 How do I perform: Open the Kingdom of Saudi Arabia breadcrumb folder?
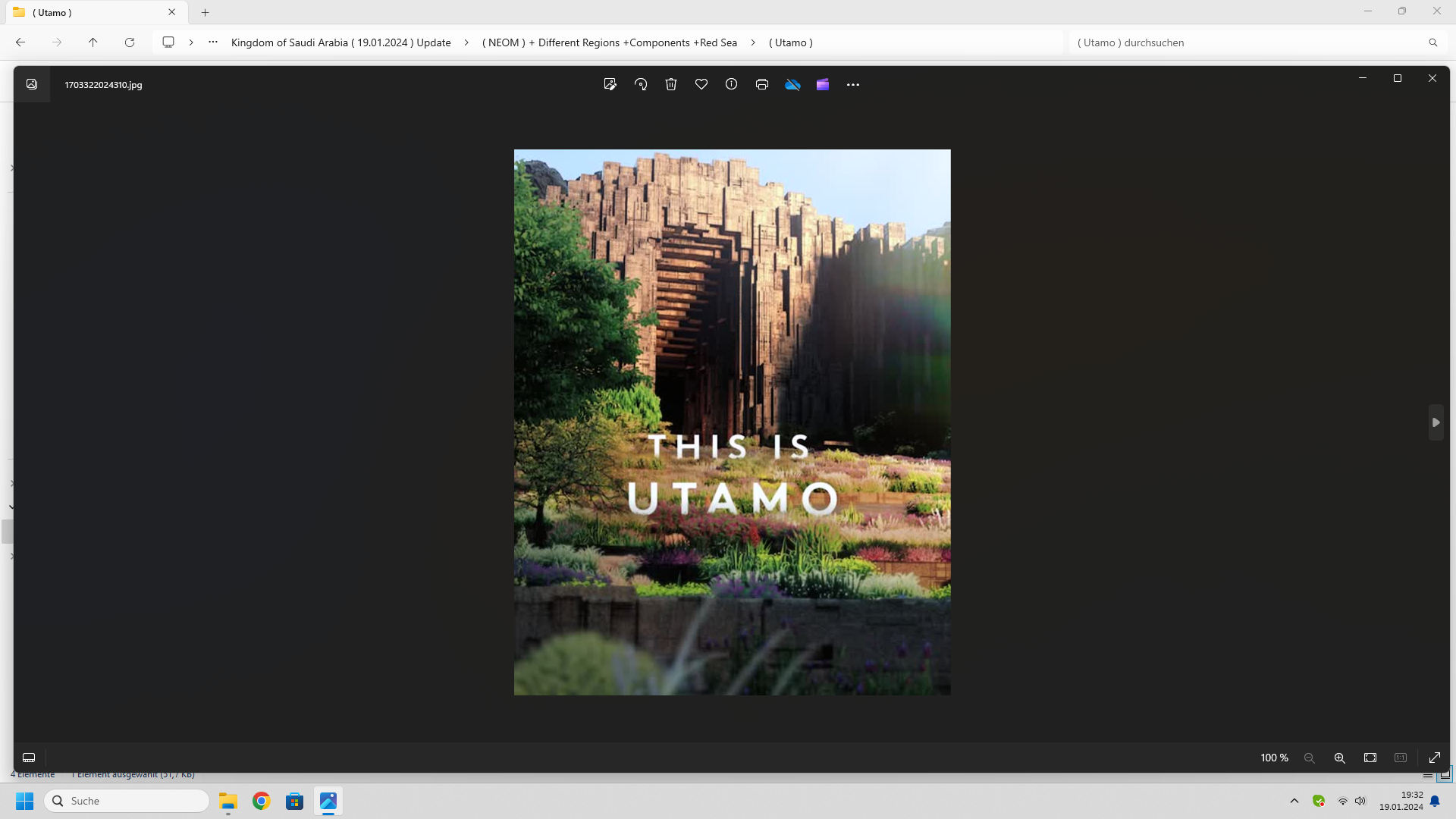pyautogui.click(x=340, y=42)
